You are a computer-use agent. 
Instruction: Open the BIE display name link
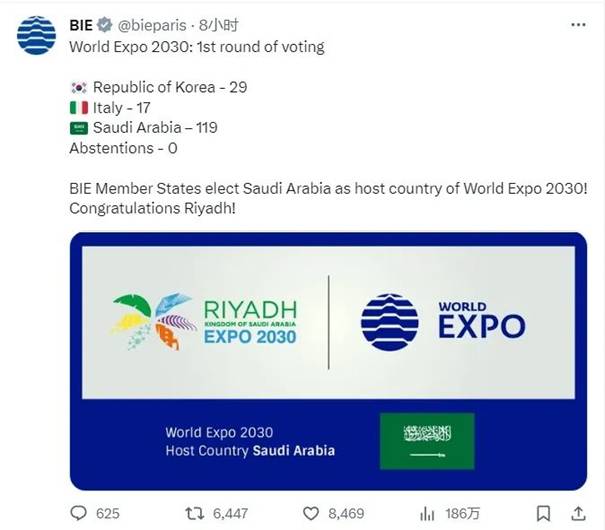point(84,22)
